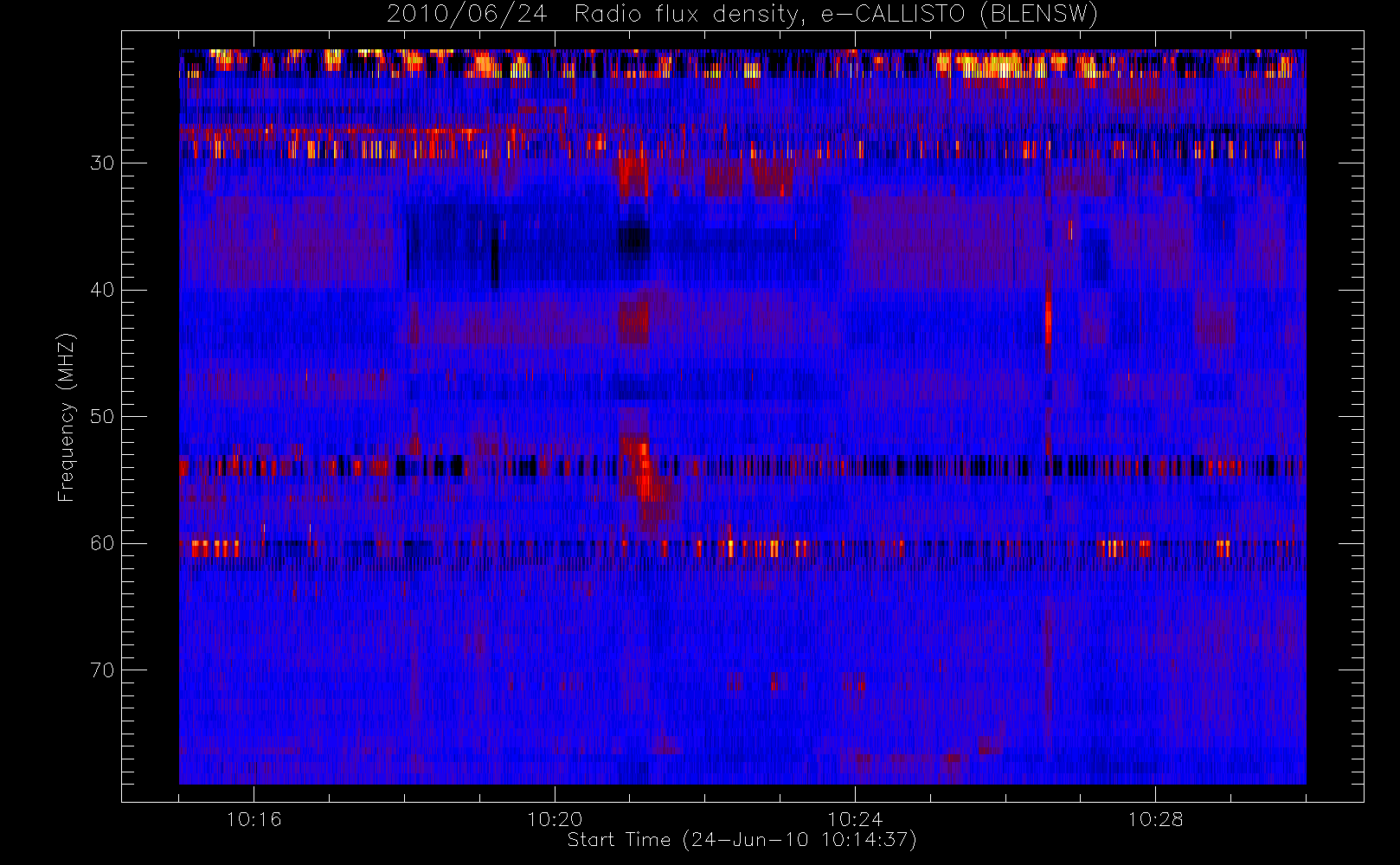Click the 'Frequency (MHZ)' axis label

click(66, 417)
